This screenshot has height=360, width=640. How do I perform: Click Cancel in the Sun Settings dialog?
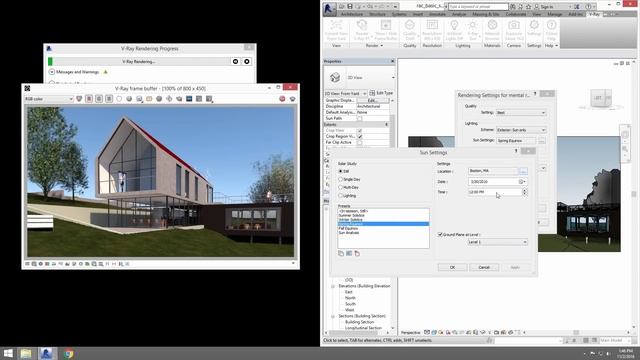click(484, 267)
